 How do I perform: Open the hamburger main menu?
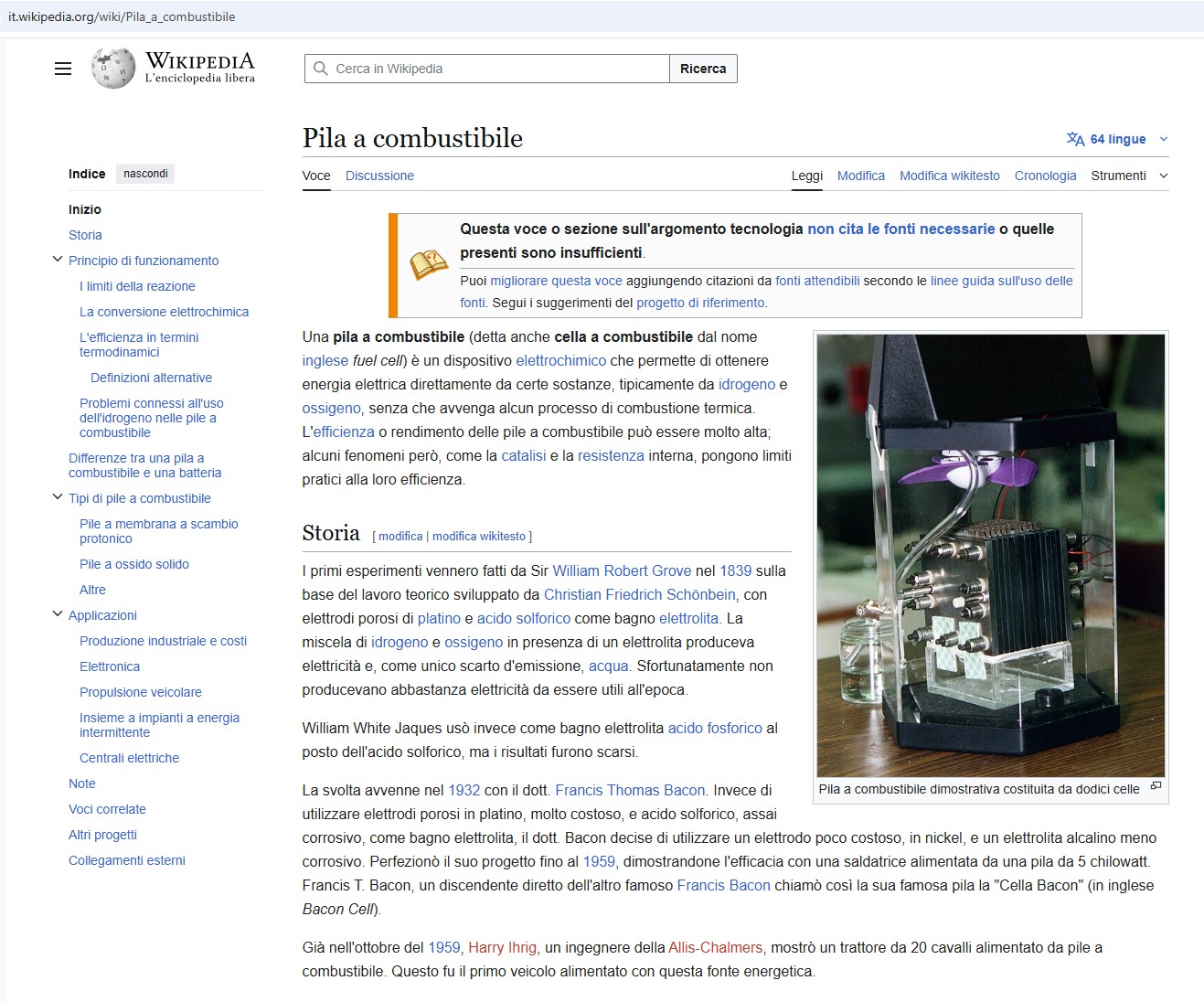pyautogui.click(x=63, y=69)
